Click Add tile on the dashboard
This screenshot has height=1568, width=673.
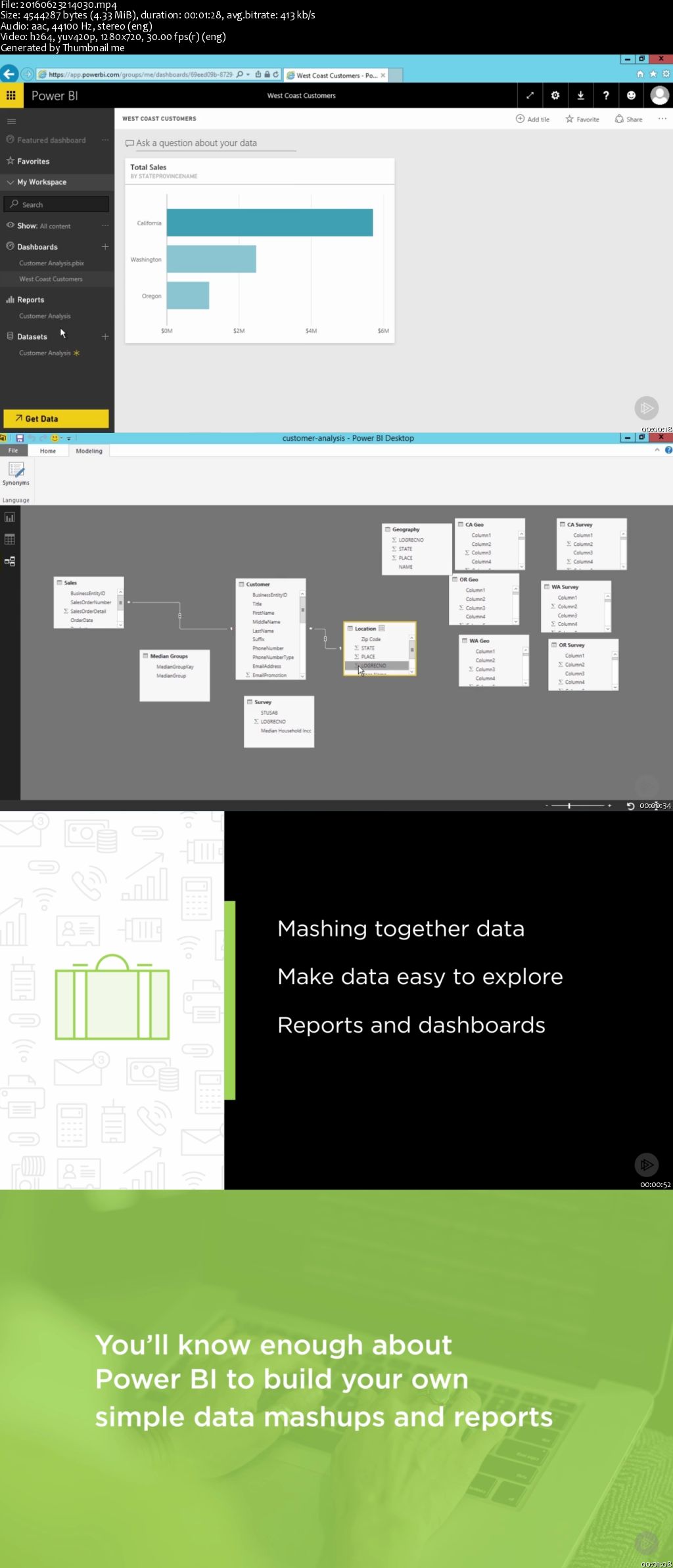[x=532, y=119]
